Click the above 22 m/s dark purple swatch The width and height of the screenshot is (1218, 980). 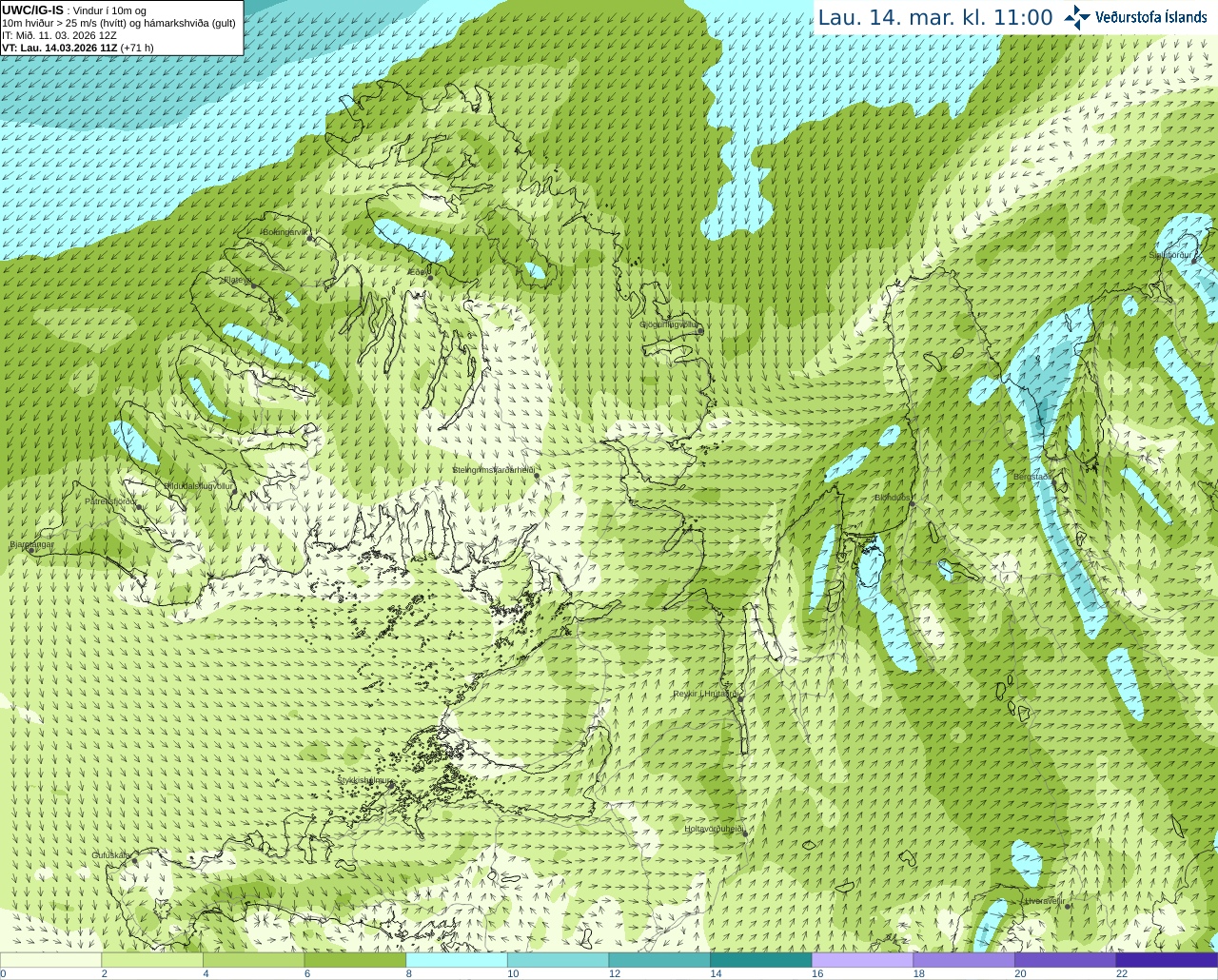click(x=1167, y=960)
